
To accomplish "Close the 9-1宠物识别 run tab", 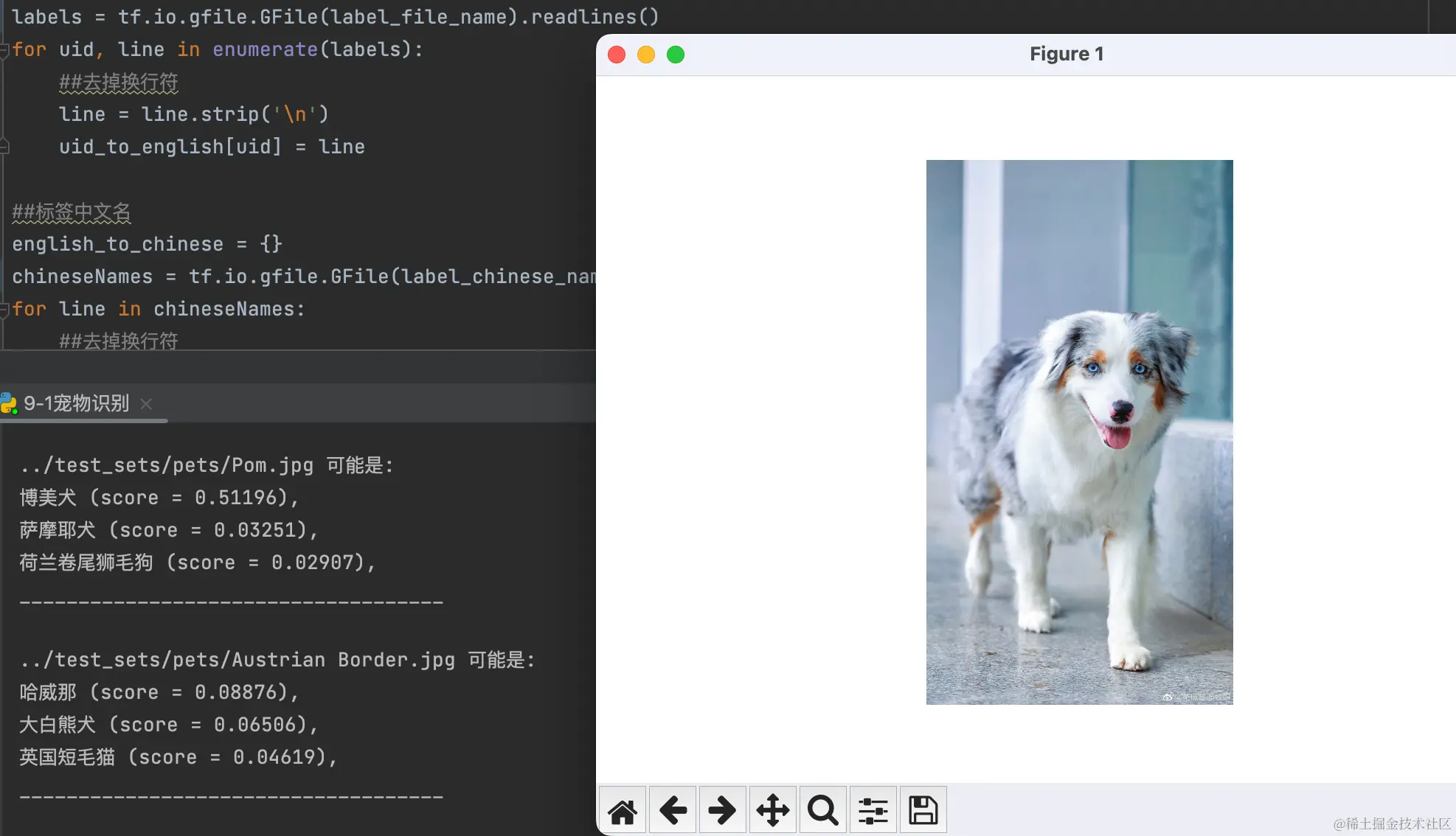I will click(146, 404).
